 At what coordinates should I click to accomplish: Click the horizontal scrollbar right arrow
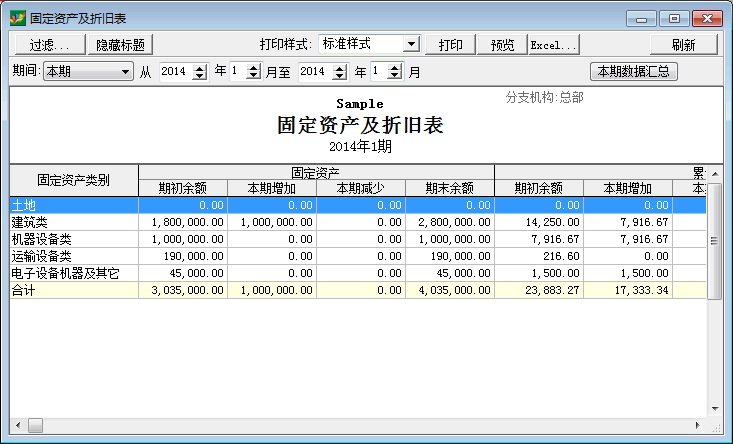(x=700, y=424)
